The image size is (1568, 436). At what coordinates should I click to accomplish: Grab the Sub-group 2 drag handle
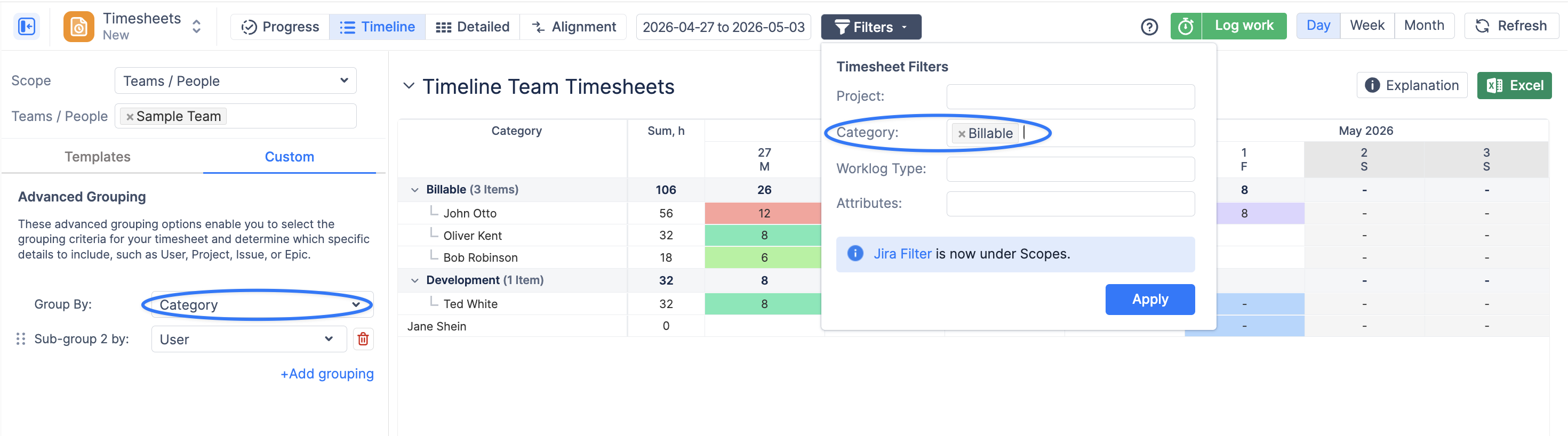tap(21, 340)
